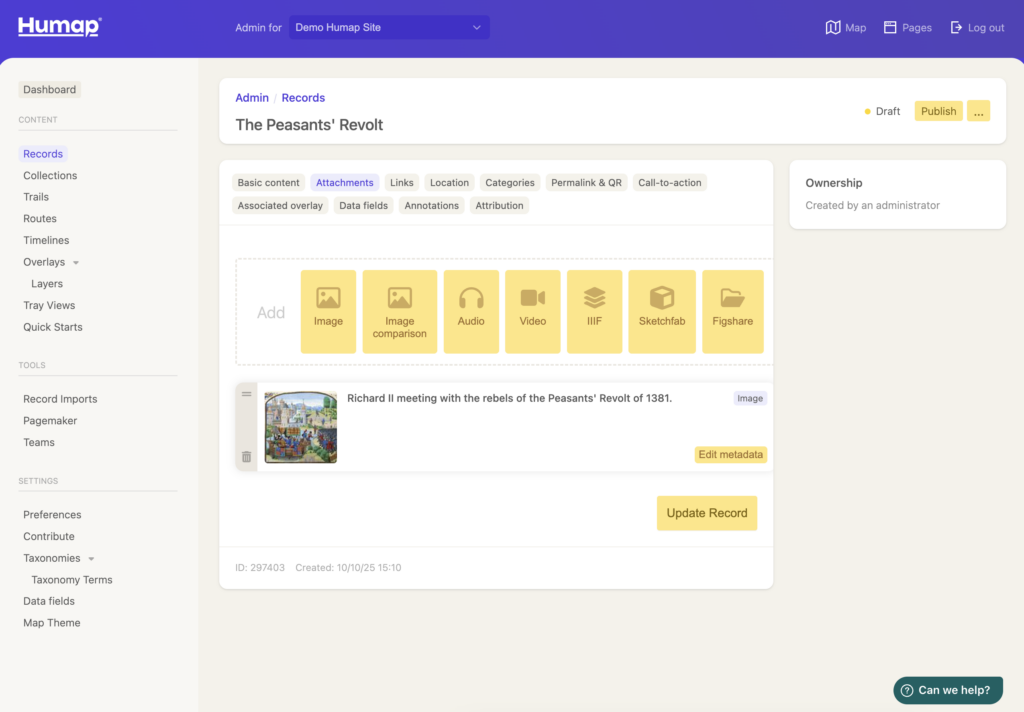Open the more actions ellipsis menu
Image resolution: width=1024 pixels, height=712 pixels.
[979, 111]
